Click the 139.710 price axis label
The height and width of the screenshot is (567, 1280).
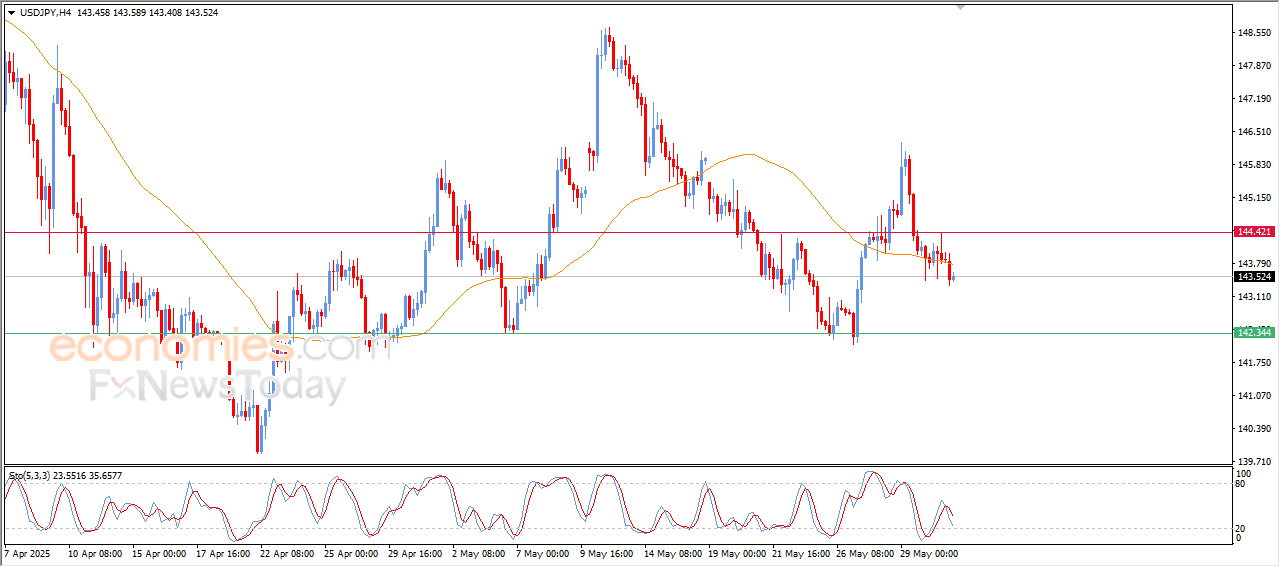click(x=1253, y=462)
